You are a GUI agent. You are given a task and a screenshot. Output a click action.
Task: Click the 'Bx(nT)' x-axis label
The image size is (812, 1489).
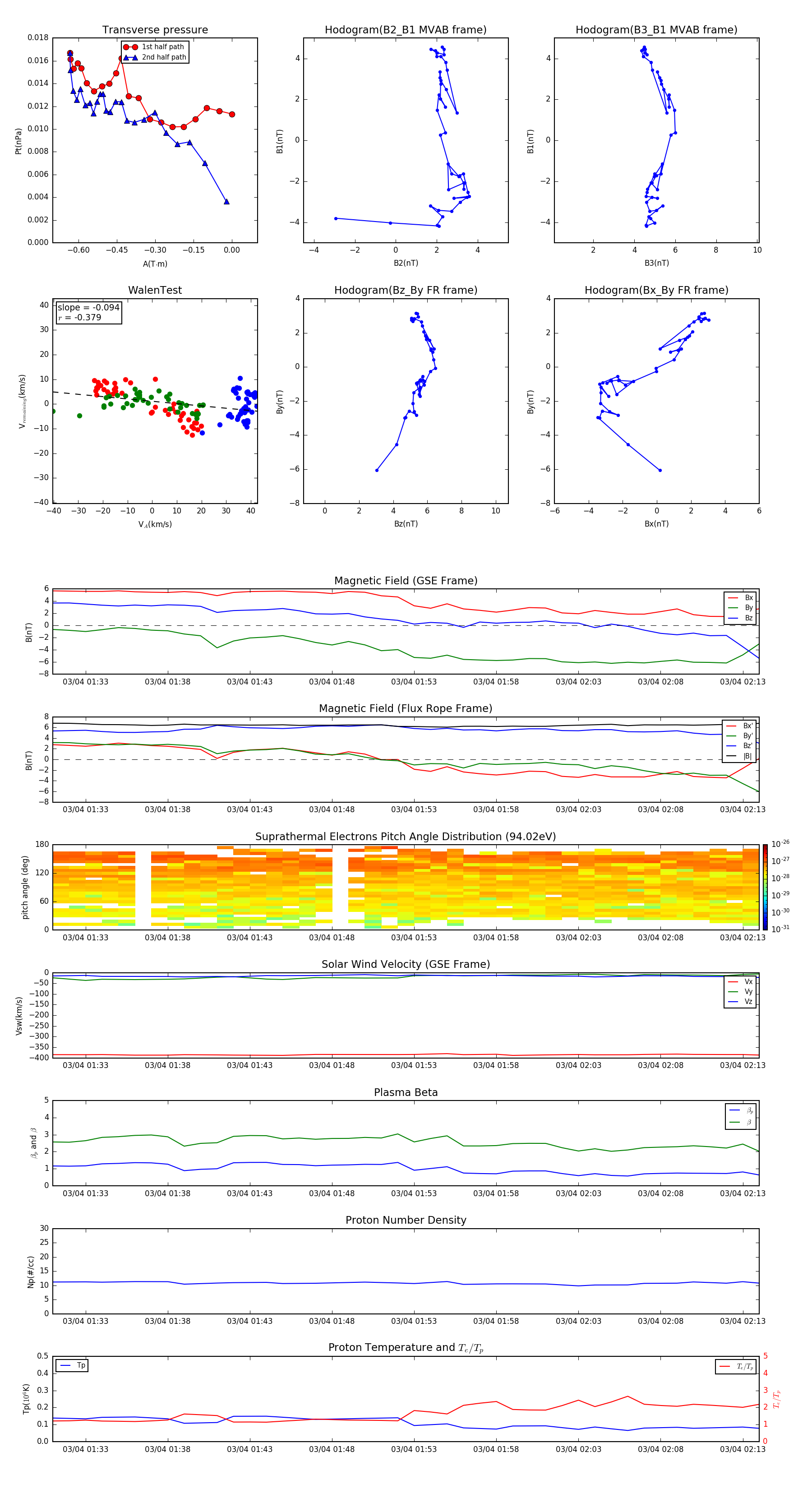656,524
